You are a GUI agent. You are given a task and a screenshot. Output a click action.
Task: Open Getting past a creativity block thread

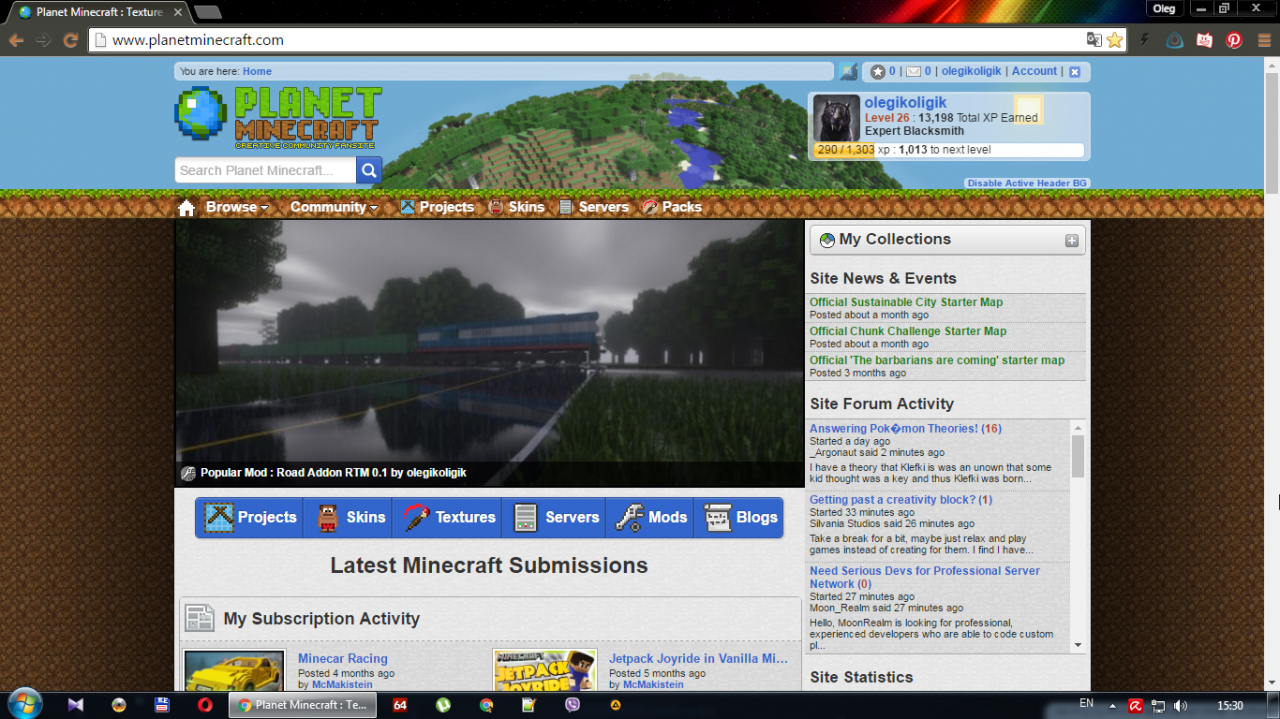coord(901,499)
